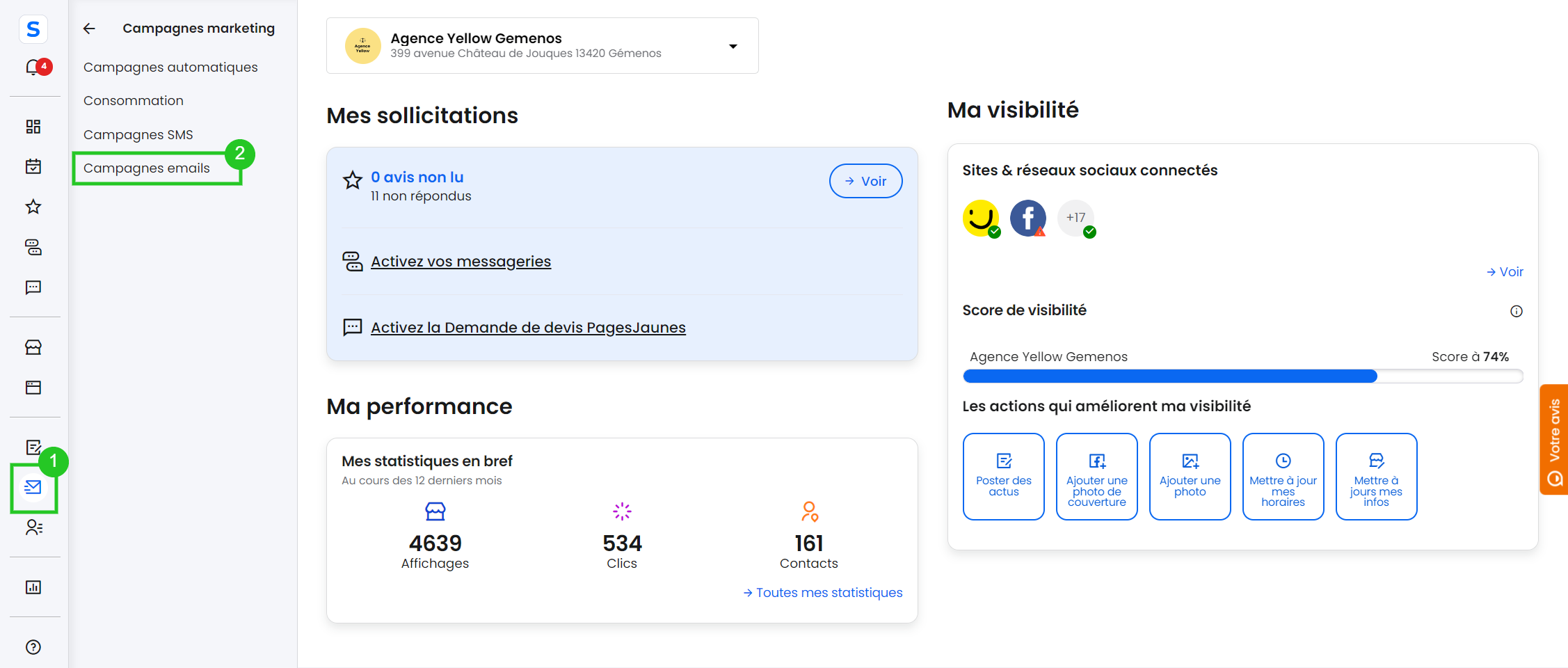Click the 11 non répondus text
The width and height of the screenshot is (1568, 668).
tap(421, 196)
